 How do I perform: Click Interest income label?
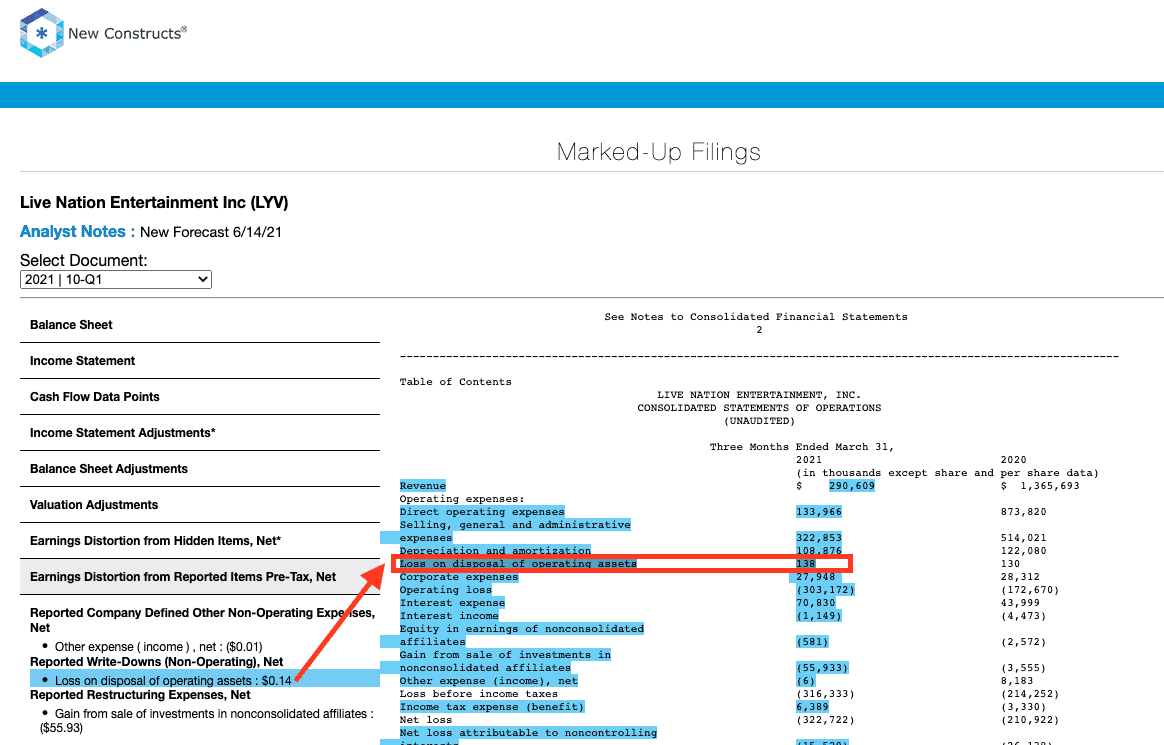point(449,616)
